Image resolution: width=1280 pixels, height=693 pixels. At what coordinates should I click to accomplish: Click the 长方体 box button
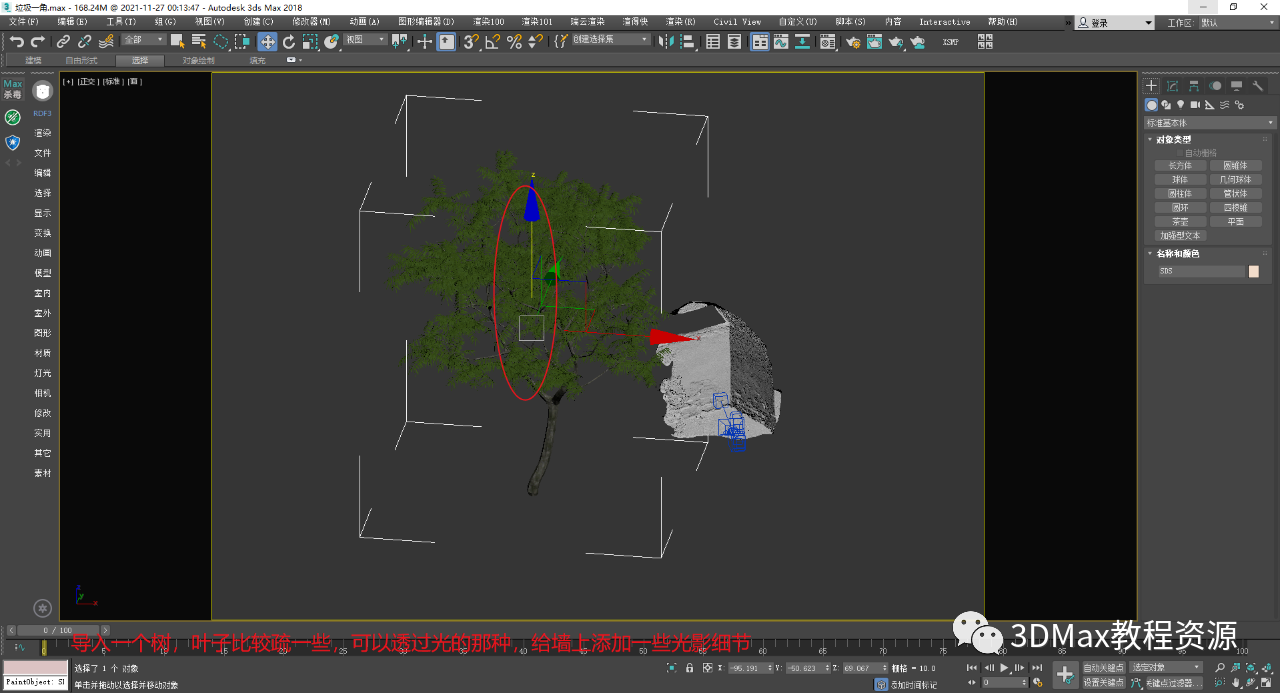(x=1180, y=166)
